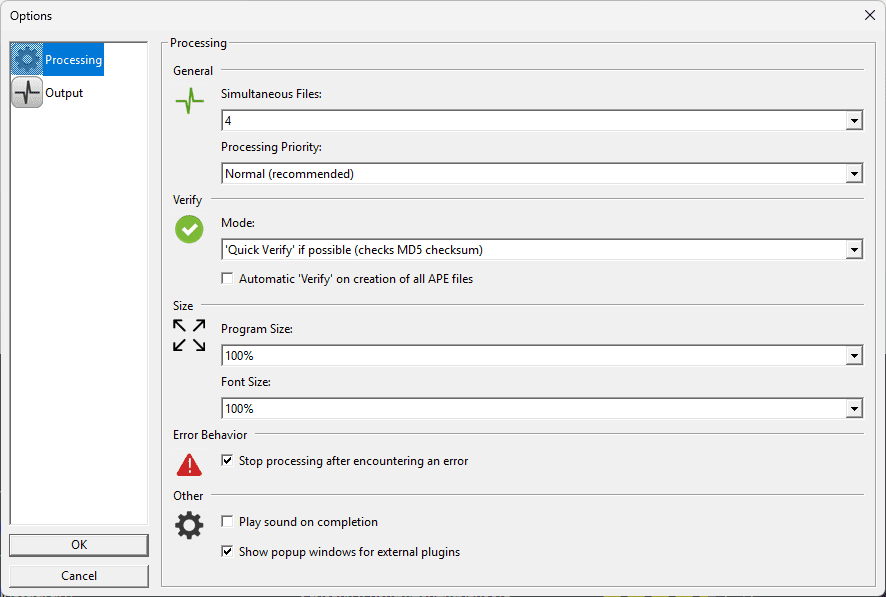
Task: Expand the Processing Priority dropdown
Action: point(854,174)
